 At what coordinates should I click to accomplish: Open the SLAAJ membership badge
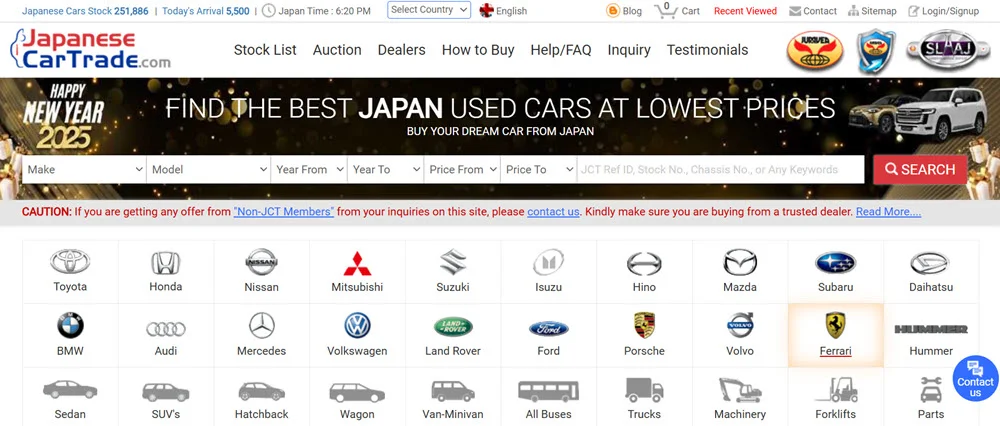pos(948,50)
